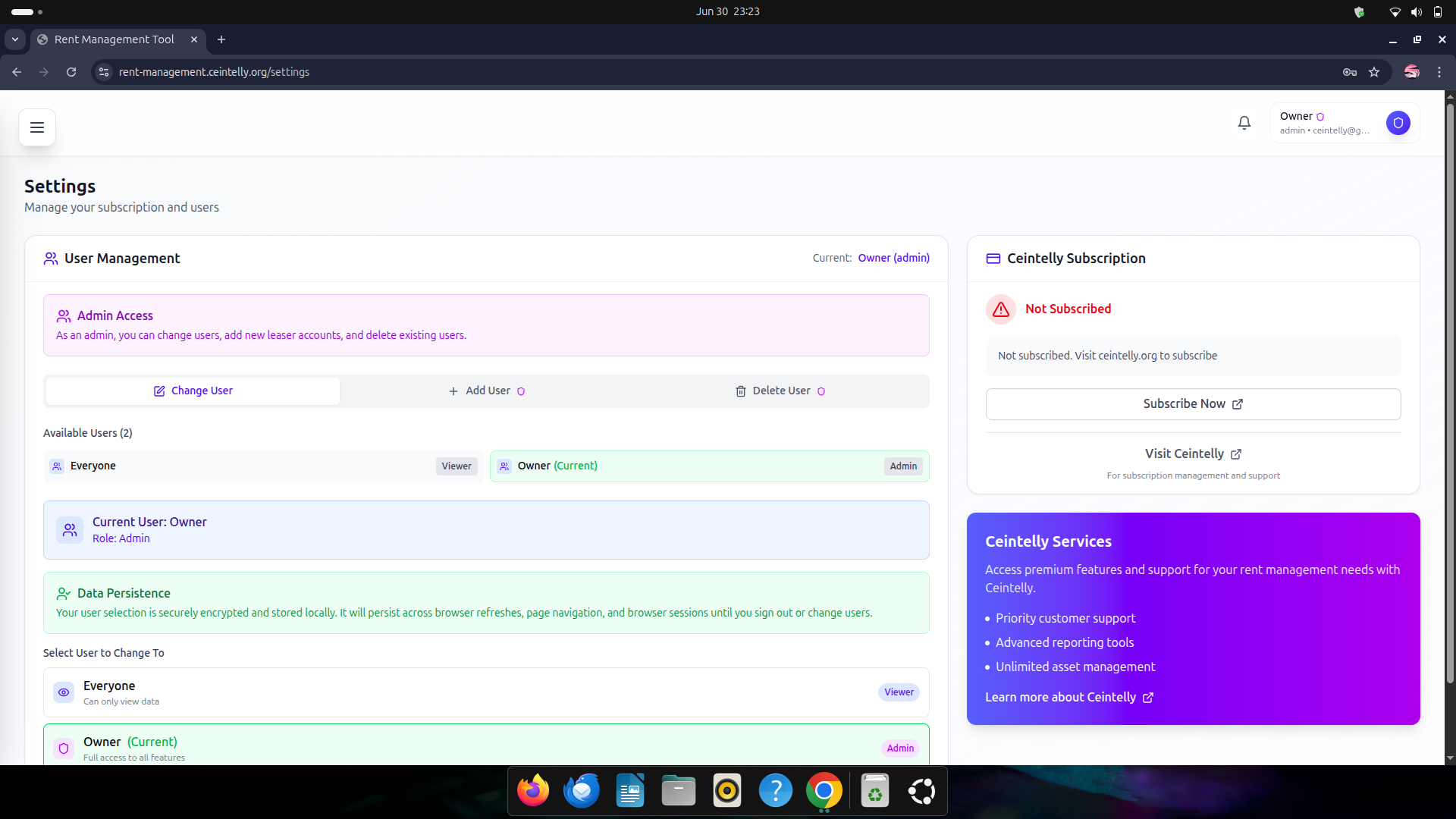Image resolution: width=1456 pixels, height=819 pixels.
Task: Reload the page
Action: tap(71, 72)
